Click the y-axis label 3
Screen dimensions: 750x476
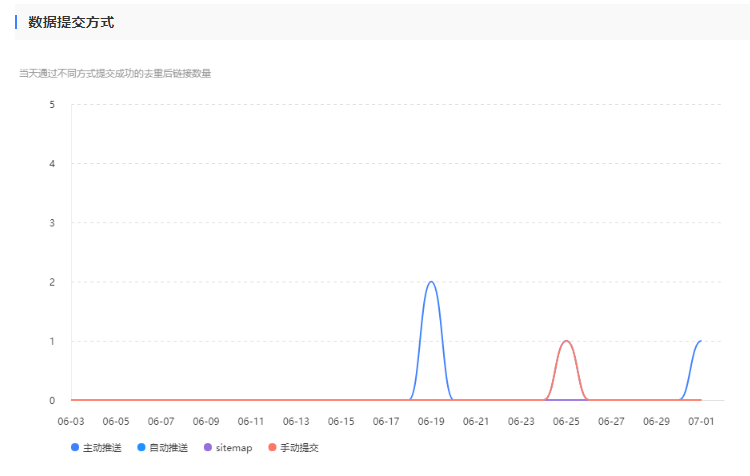pyautogui.click(x=52, y=223)
